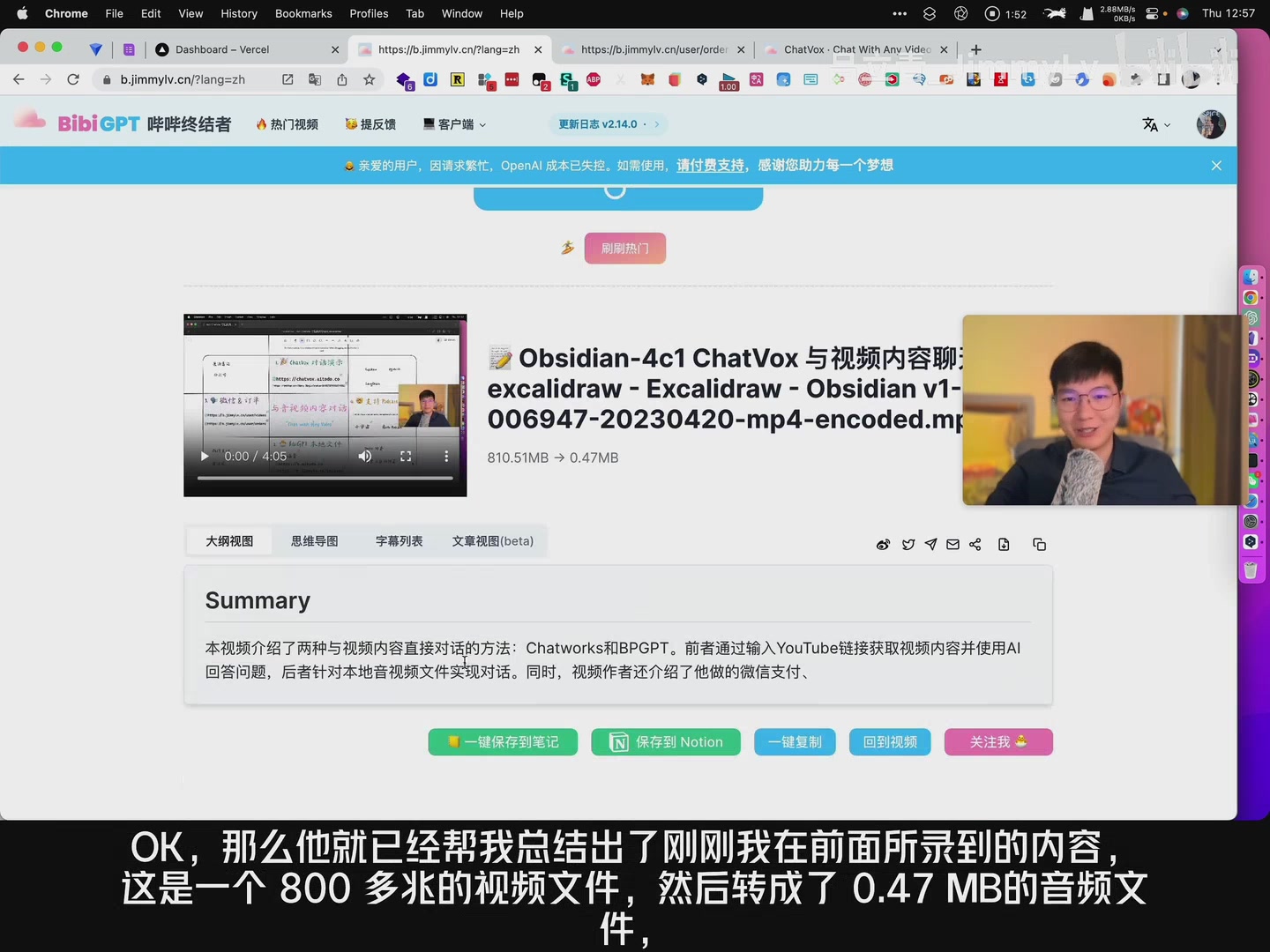Expand the 客户端 client dropdown
Image resolution: width=1270 pixels, height=952 pixels.
tap(453, 124)
